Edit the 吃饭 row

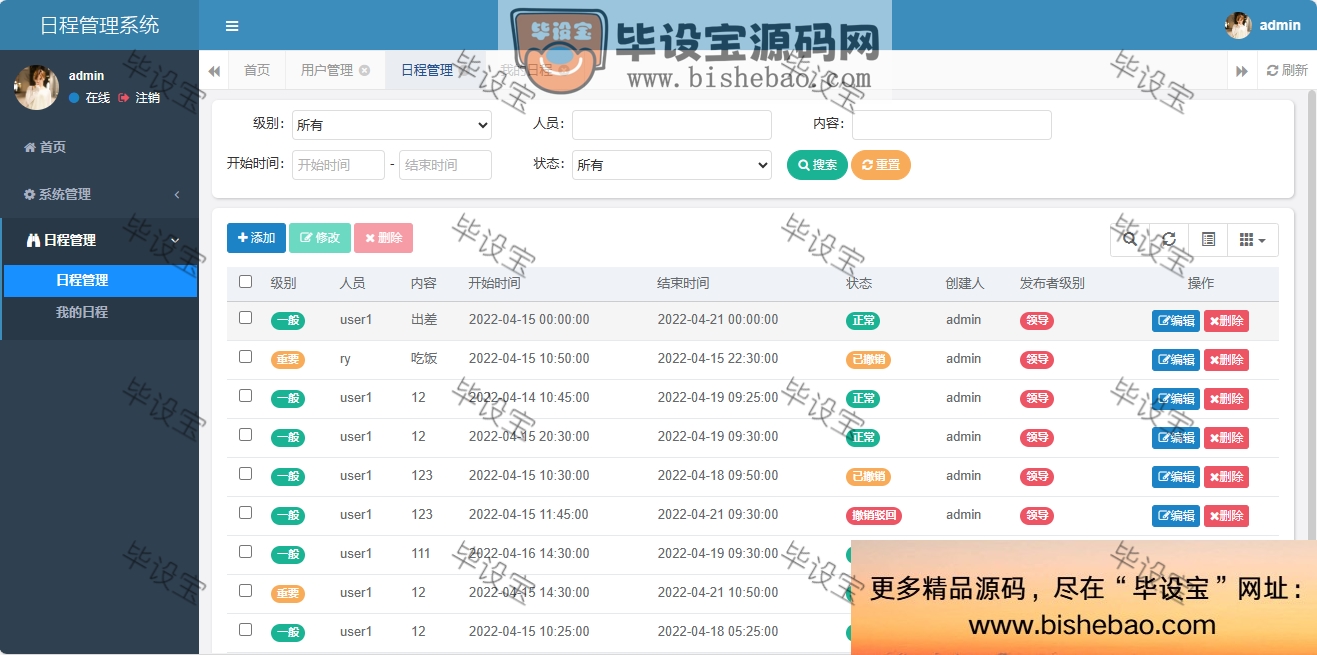coord(1176,360)
